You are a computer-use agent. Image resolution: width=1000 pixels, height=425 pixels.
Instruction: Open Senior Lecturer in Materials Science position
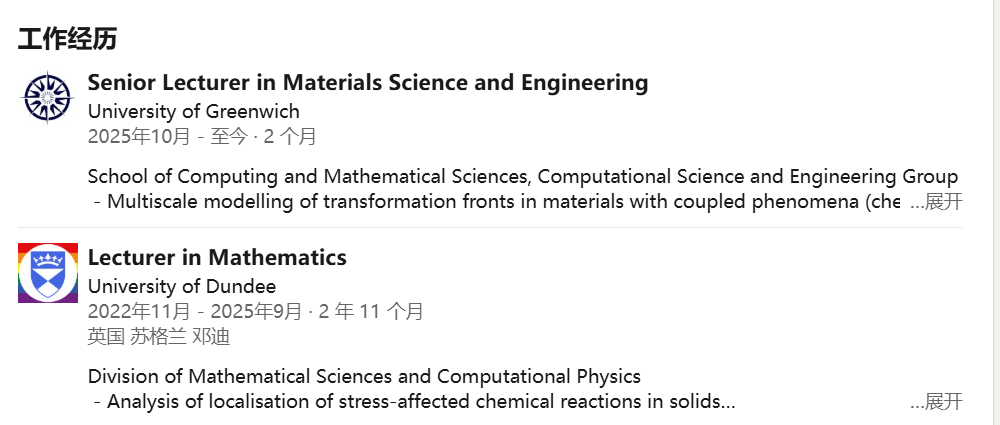coord(367,82)
